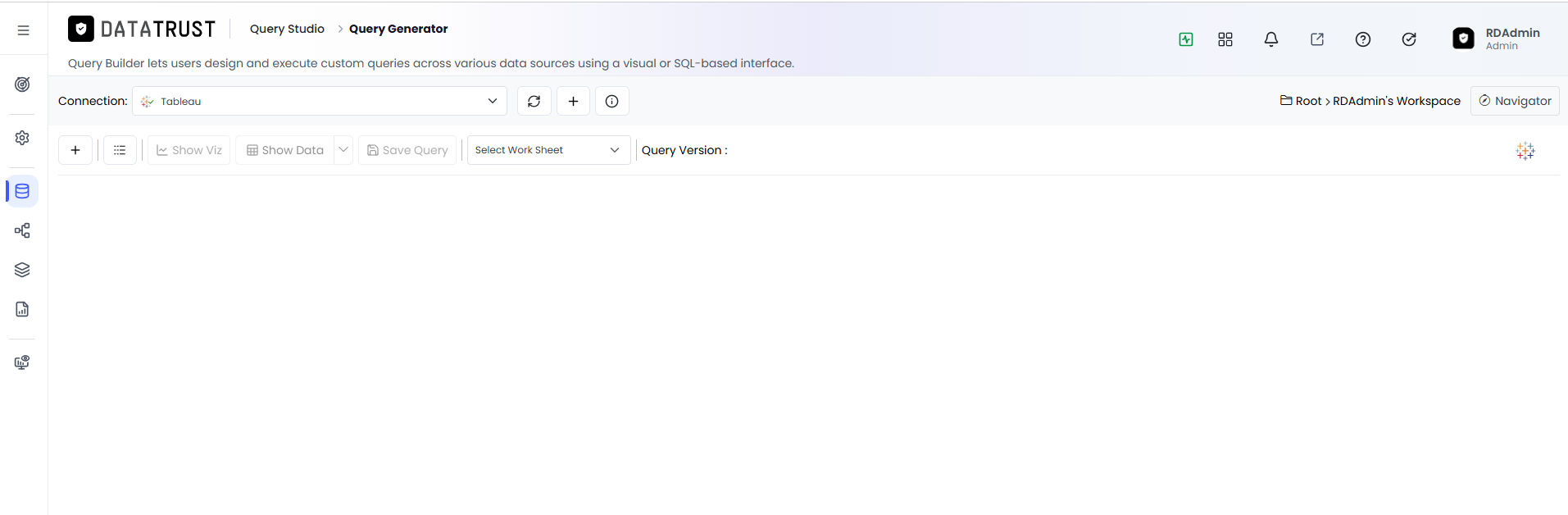Image resolution: width=1568 pixels, height=515 pixels.
Task: Open the RDAdmin user profile
Action: 1497,39
